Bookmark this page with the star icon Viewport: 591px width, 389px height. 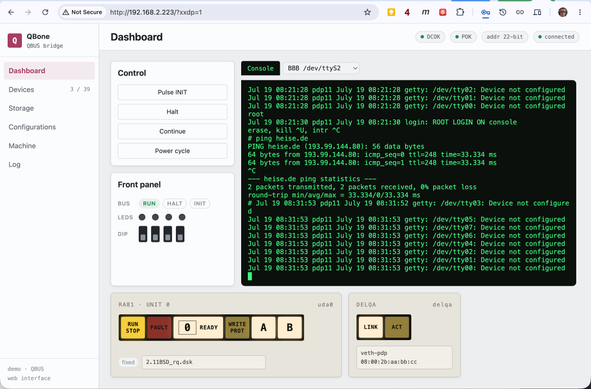367,12
